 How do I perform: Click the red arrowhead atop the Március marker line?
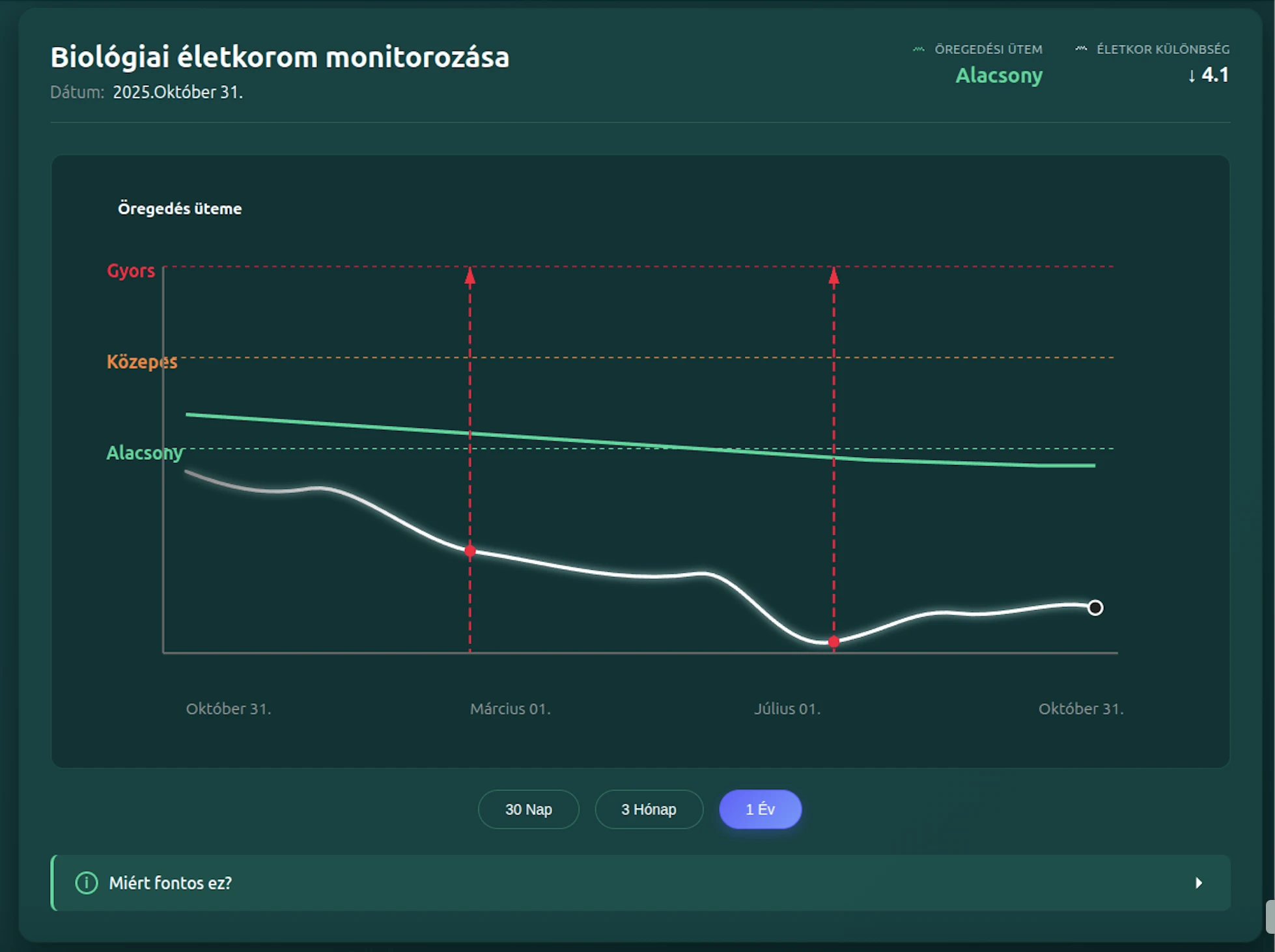coord(470,277)
